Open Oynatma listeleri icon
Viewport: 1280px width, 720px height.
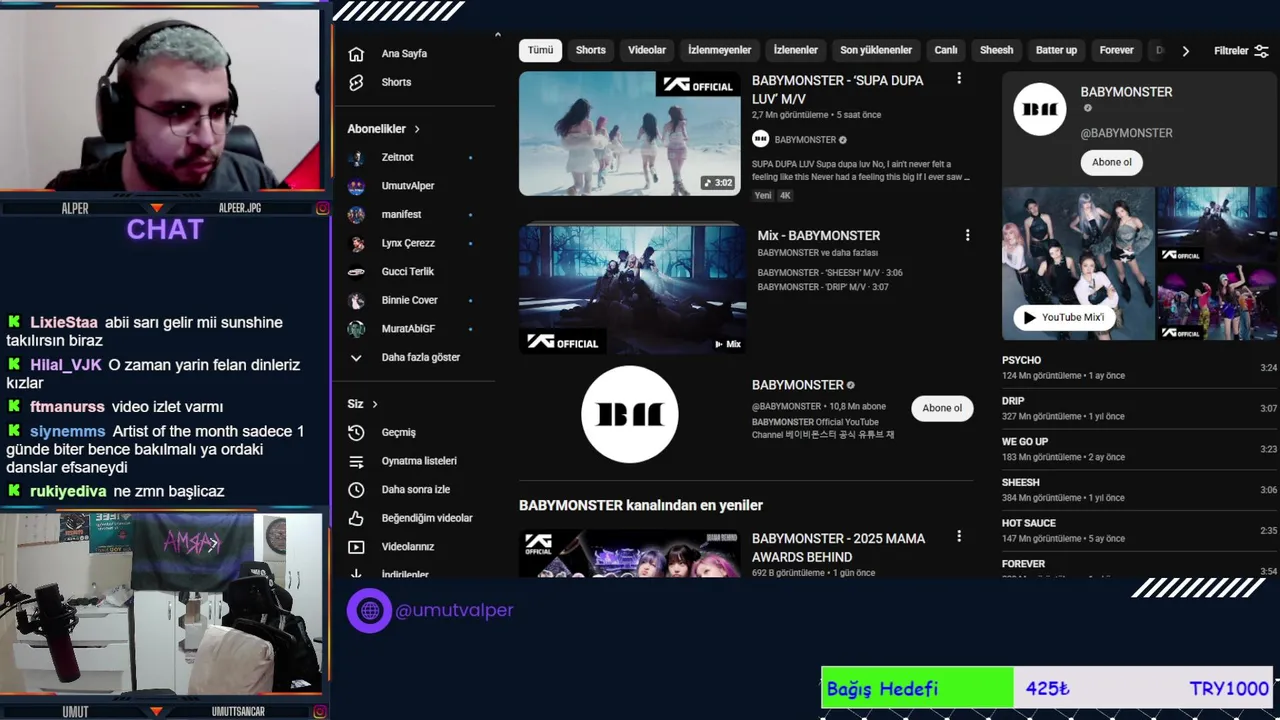tap(356, 461)
